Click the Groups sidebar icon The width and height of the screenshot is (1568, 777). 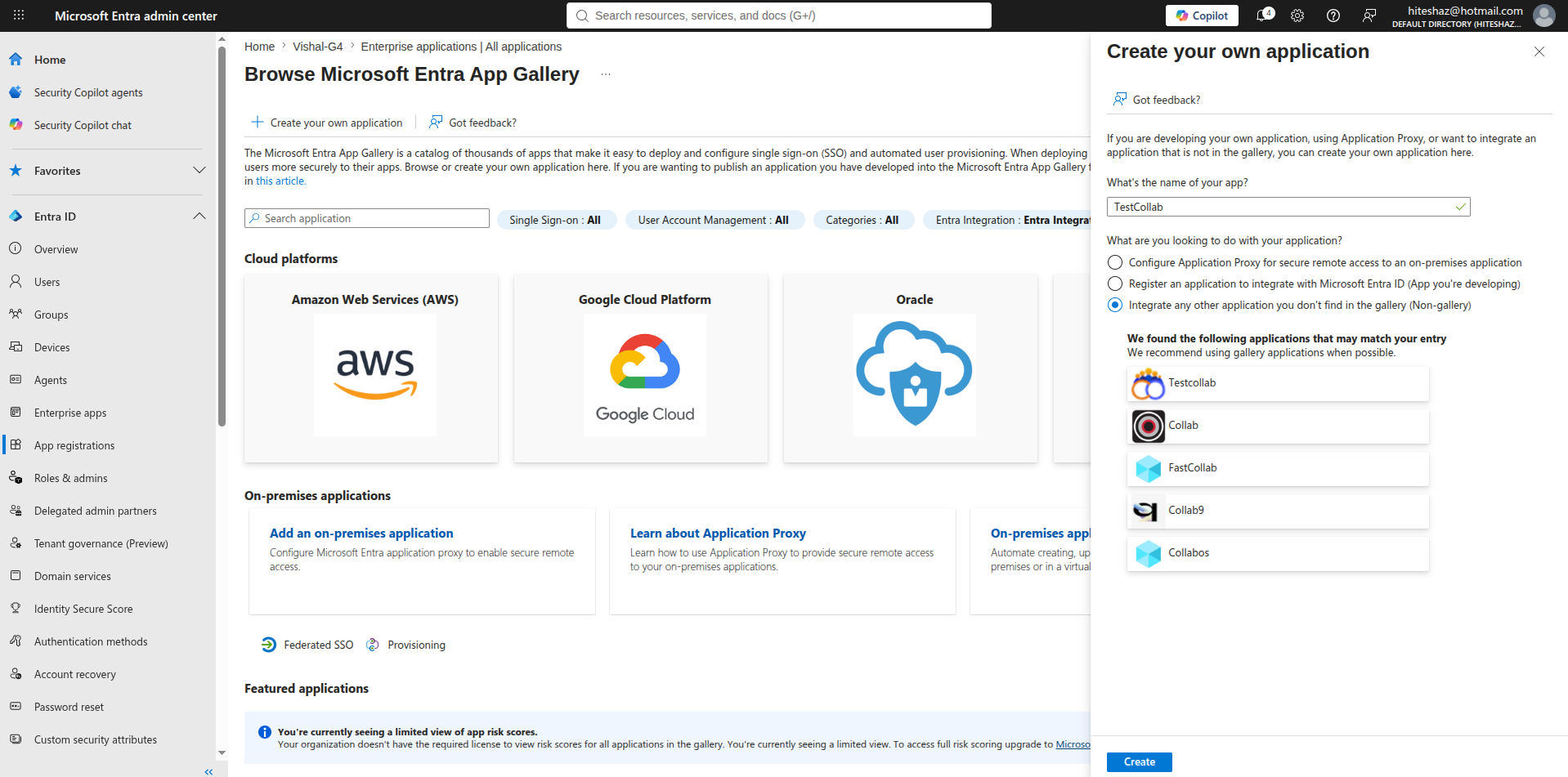(x=16, y=315)
